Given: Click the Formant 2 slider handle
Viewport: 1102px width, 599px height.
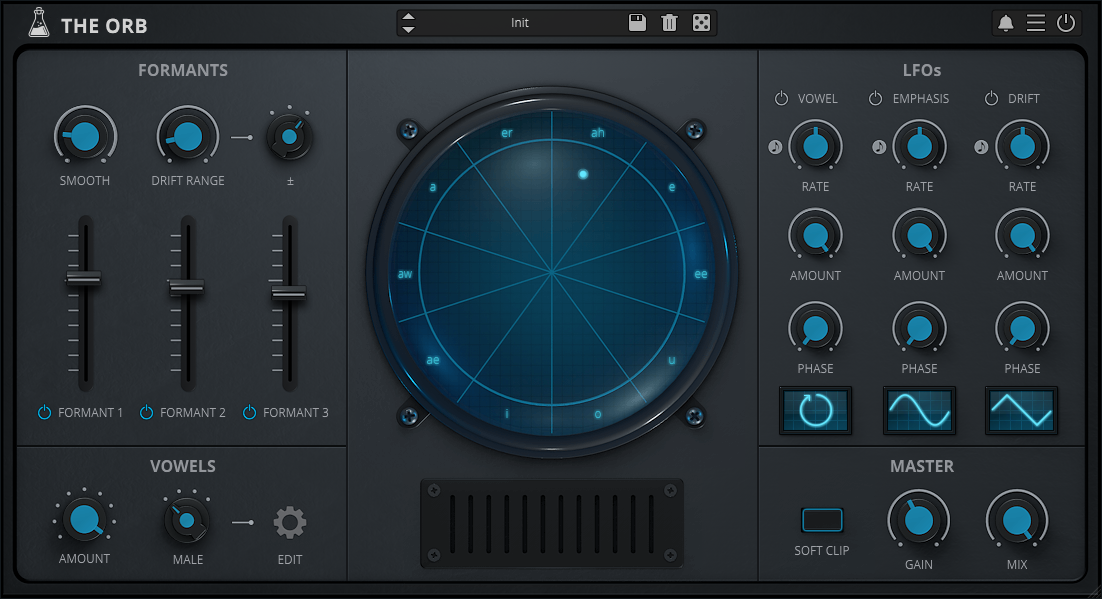Looking at the screenshot, I should tap(186, 287).
